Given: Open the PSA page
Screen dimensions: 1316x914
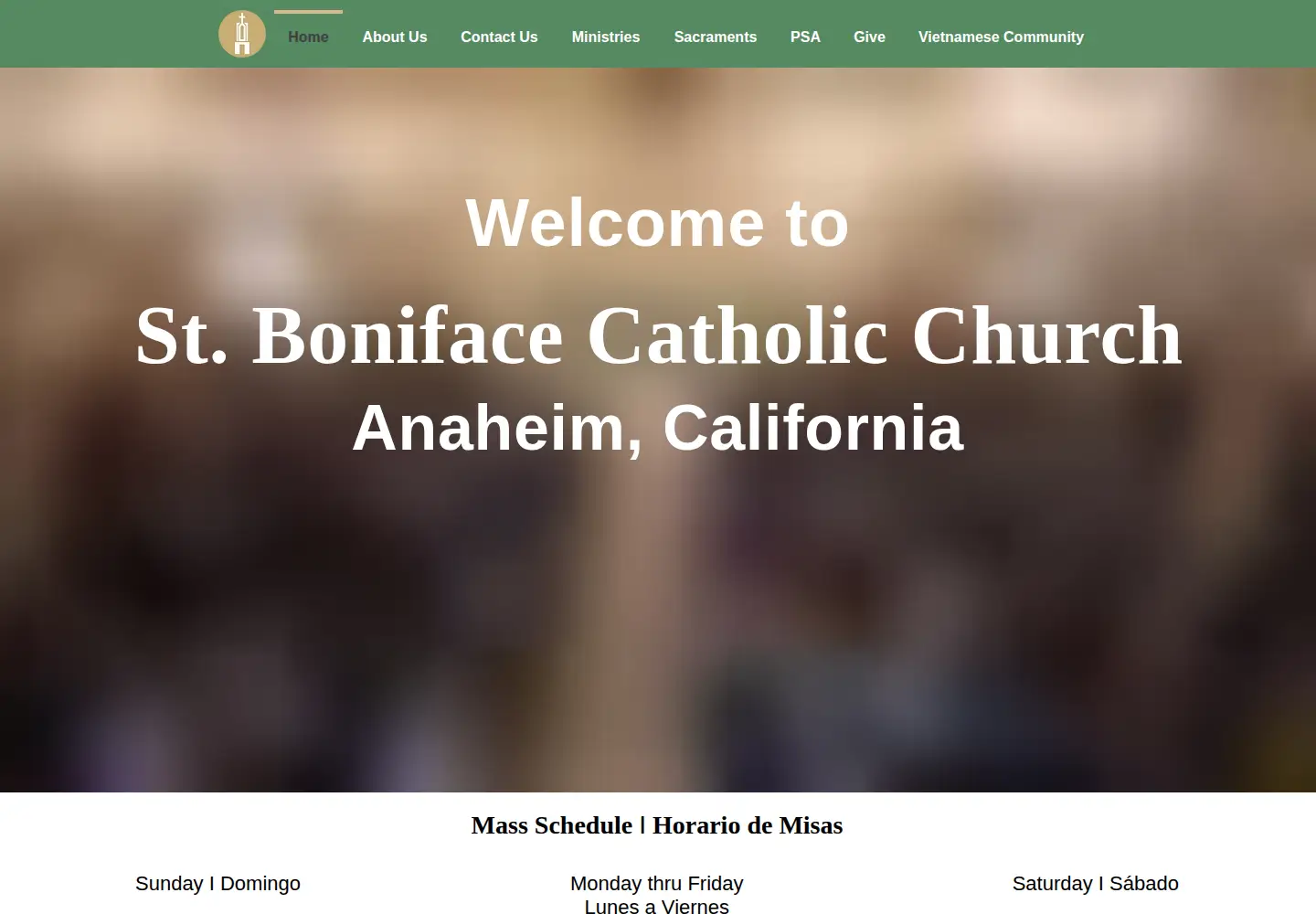Looking at the screenshot, I should point(805,37).
